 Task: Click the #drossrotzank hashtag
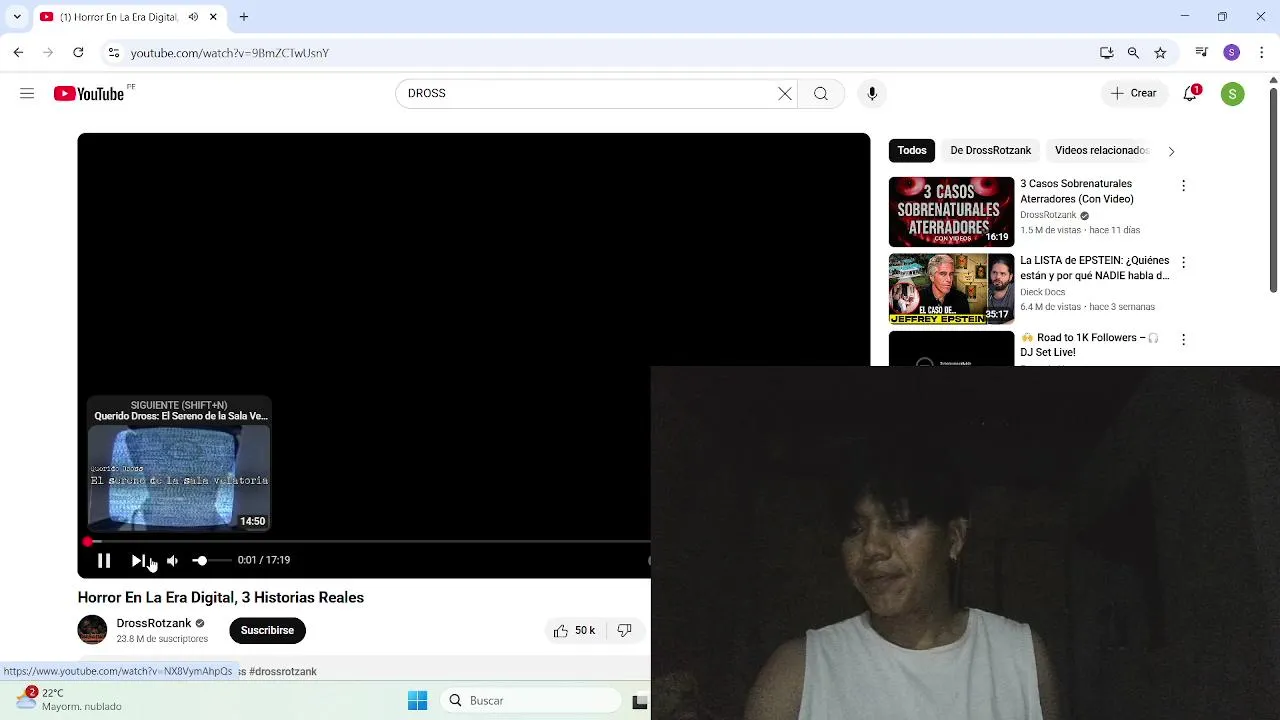coord(283,671)
